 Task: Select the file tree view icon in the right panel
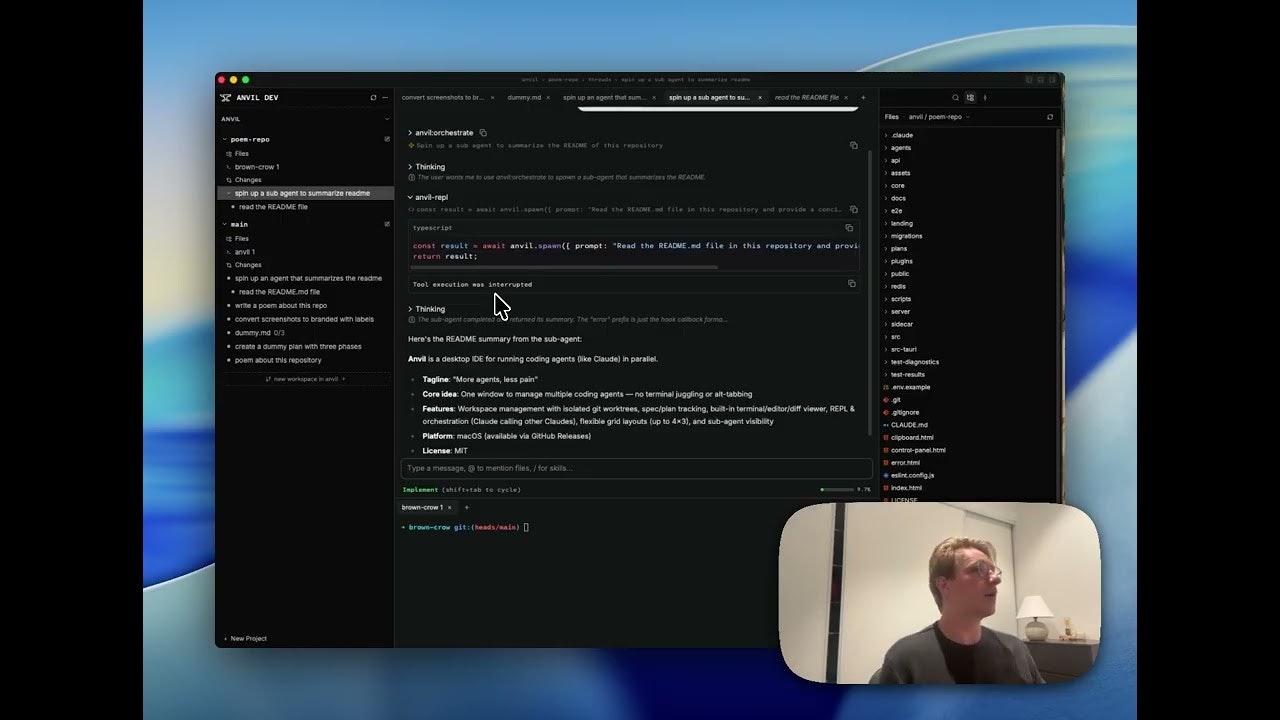970,98
